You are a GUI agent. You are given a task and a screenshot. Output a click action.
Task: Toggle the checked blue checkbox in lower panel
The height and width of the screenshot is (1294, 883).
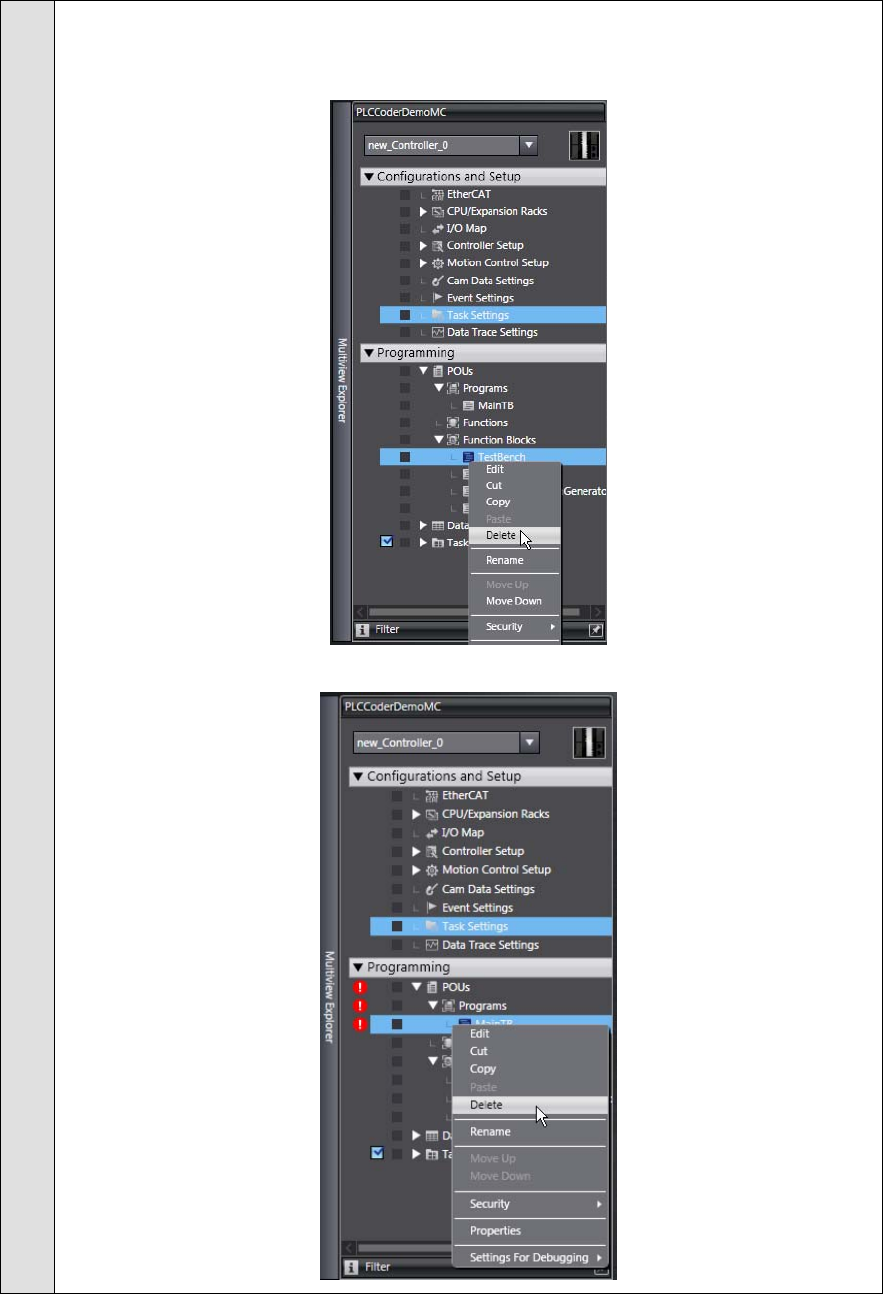pos(376,1154)
